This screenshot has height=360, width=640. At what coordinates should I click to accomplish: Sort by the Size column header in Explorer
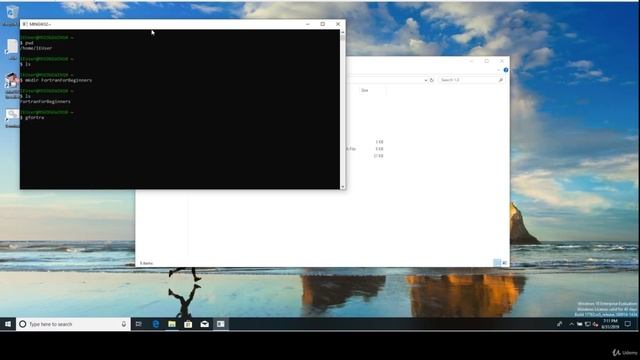click(x=364, y=90)
